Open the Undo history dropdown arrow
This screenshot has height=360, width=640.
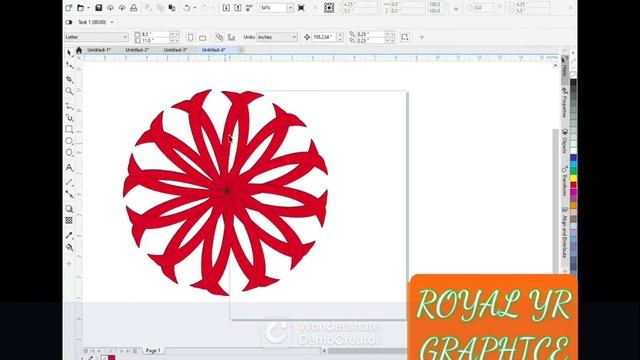pyautogui.click(x=195, y=8)
